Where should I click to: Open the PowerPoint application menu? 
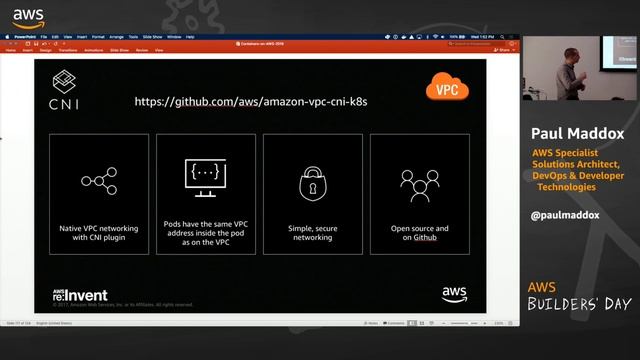point(25,37)
